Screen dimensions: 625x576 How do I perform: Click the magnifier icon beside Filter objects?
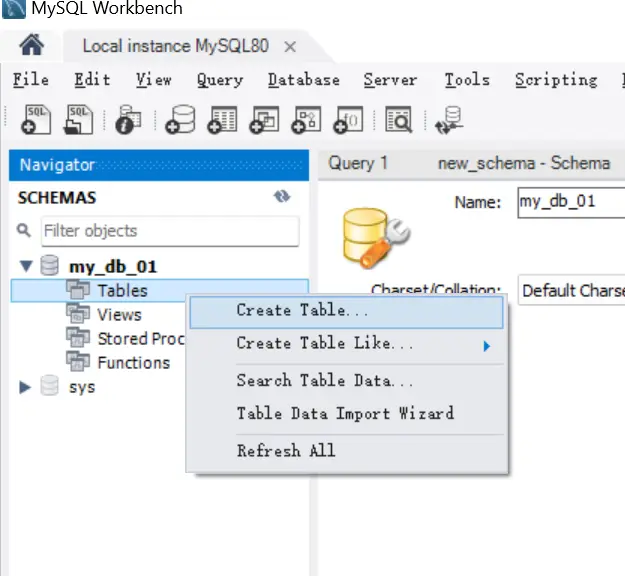tap(24, 230)
